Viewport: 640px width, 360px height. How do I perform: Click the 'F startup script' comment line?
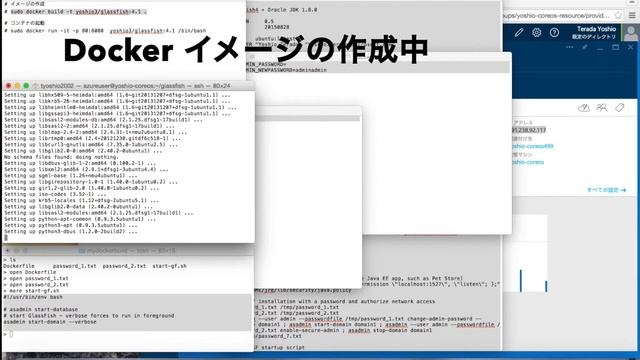(280, 348)
